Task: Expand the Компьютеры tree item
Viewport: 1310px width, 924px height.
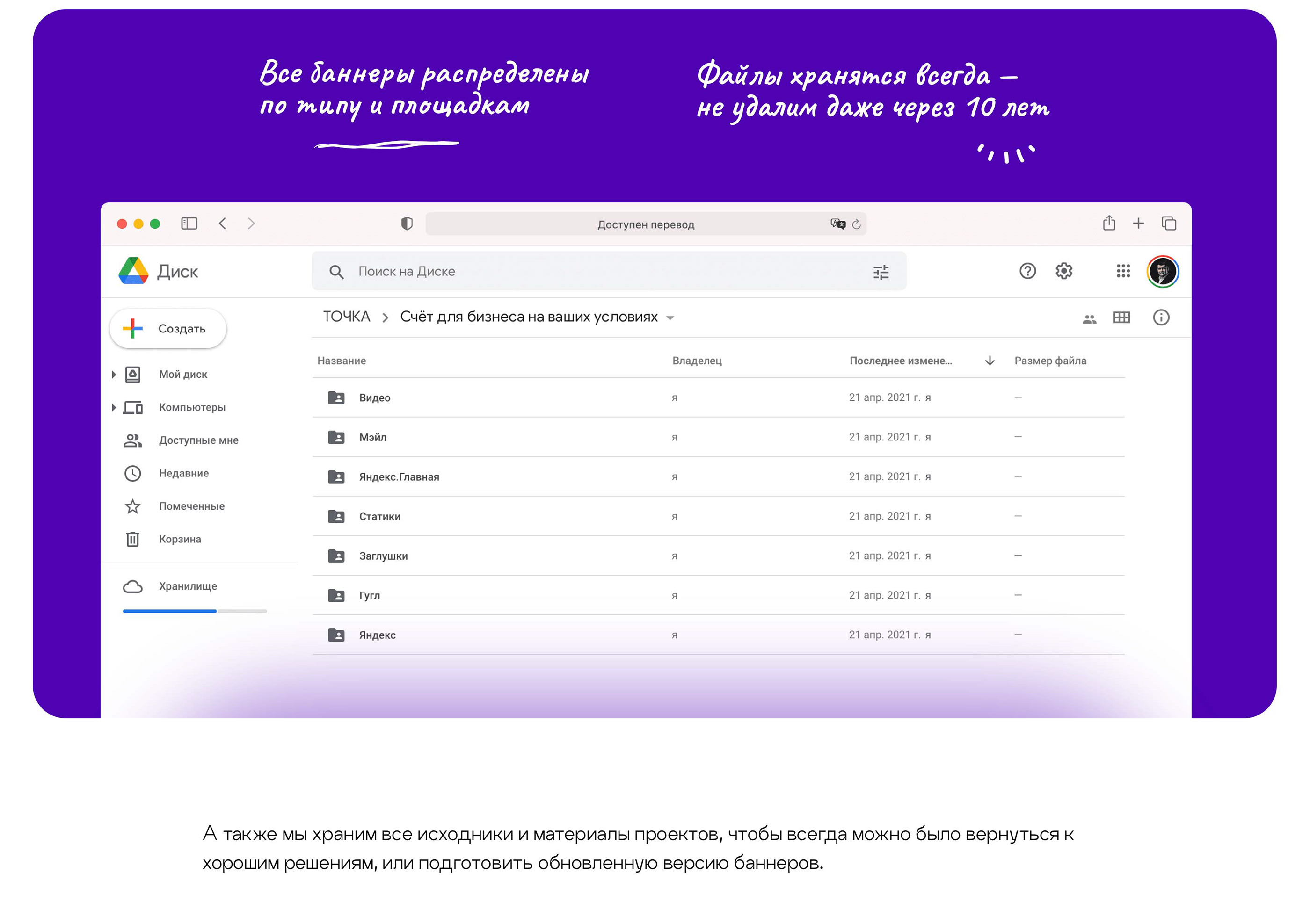Action: click(x=114, y=407)
